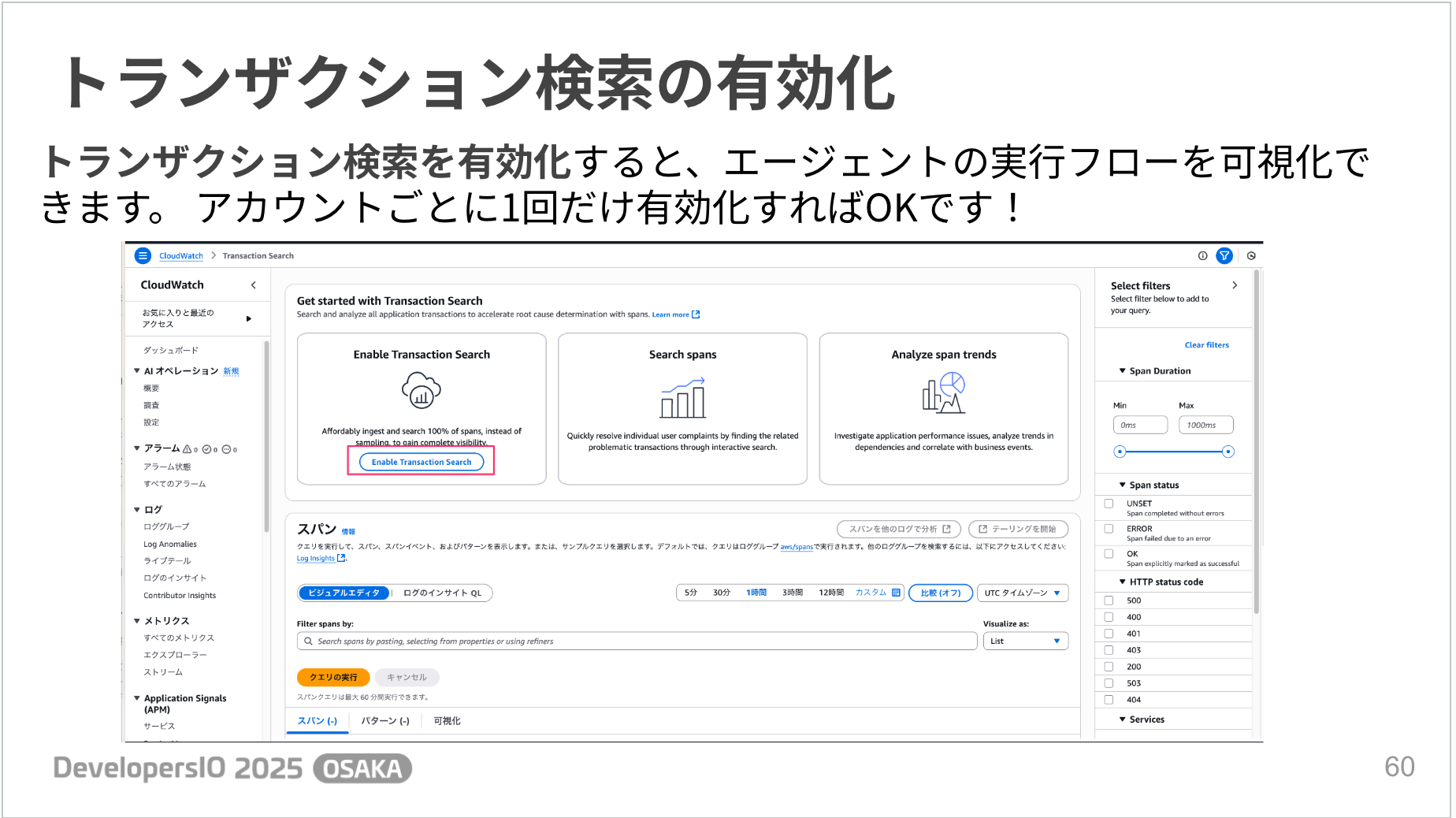Click the Min 0ms duration input field

point(1140,425)
